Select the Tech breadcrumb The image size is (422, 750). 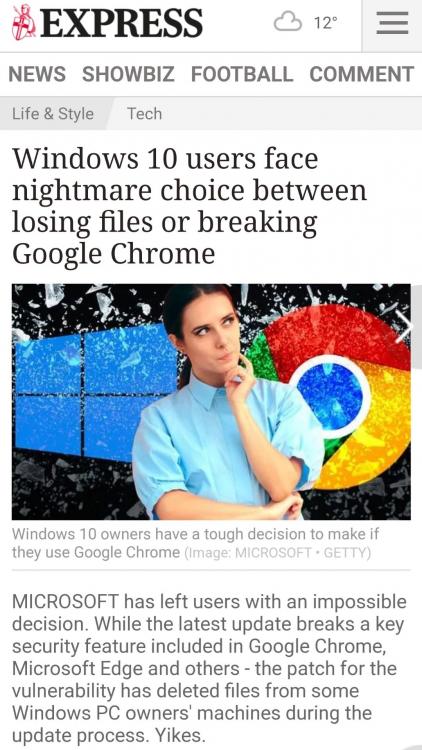click(x=144, y=114)
